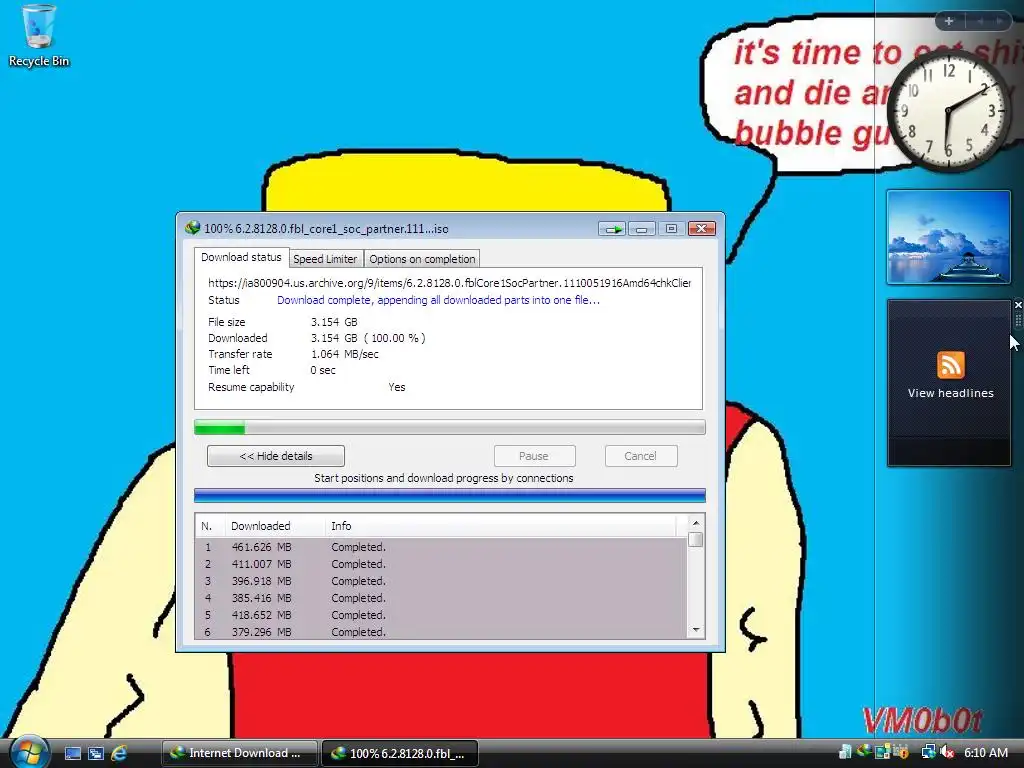Screen dimensions: 1024x768
Task: Click the sidebar analog clock gadget
Action: pyautogui.click(x=948, y=110)
